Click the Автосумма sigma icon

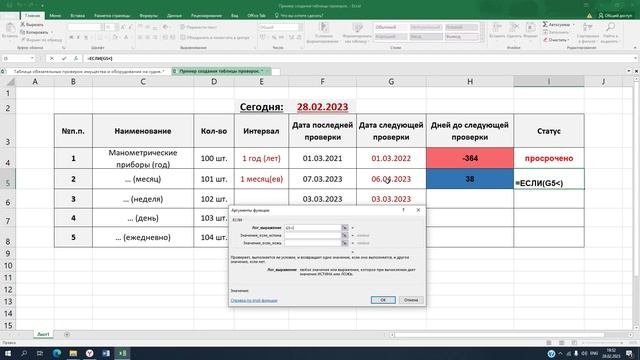click(545, 24)
